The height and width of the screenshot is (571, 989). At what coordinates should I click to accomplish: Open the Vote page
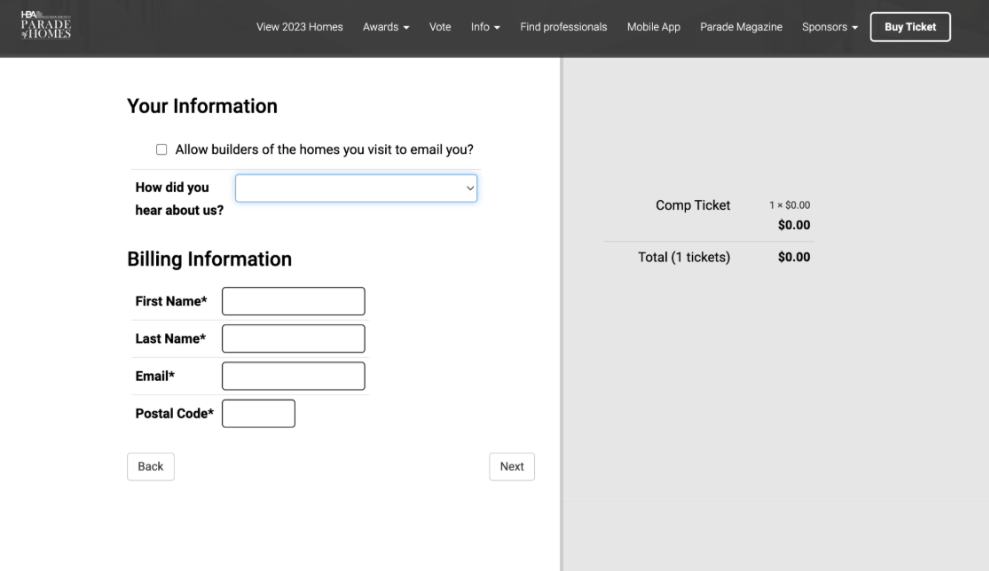pos(440,27)
